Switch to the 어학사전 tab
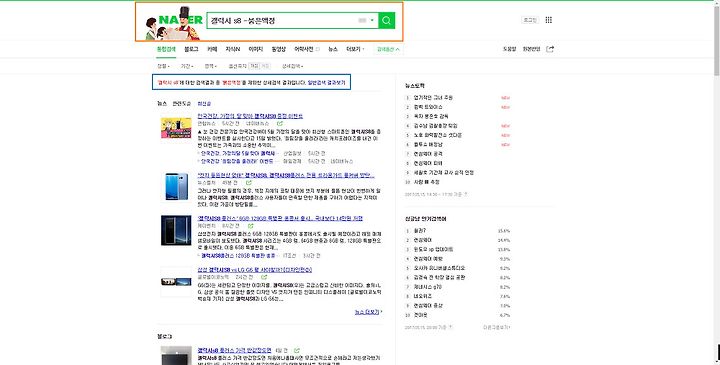 (x=304, y=49)
